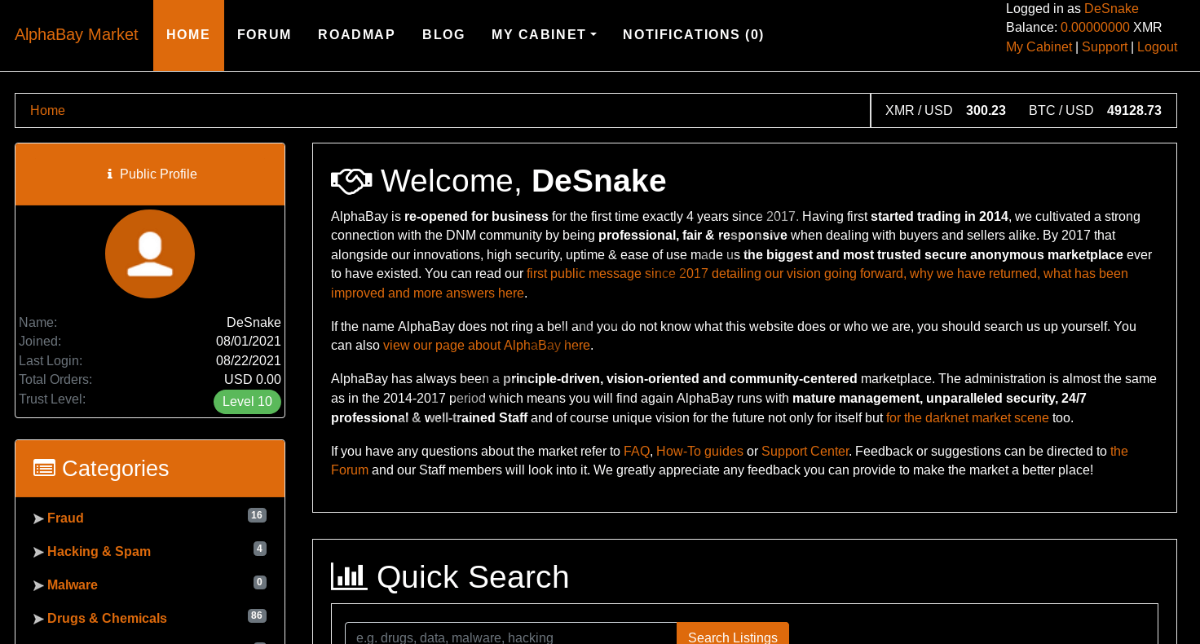Click the arrow icon next to Drugs & Chemicals

tap(38, 618)
